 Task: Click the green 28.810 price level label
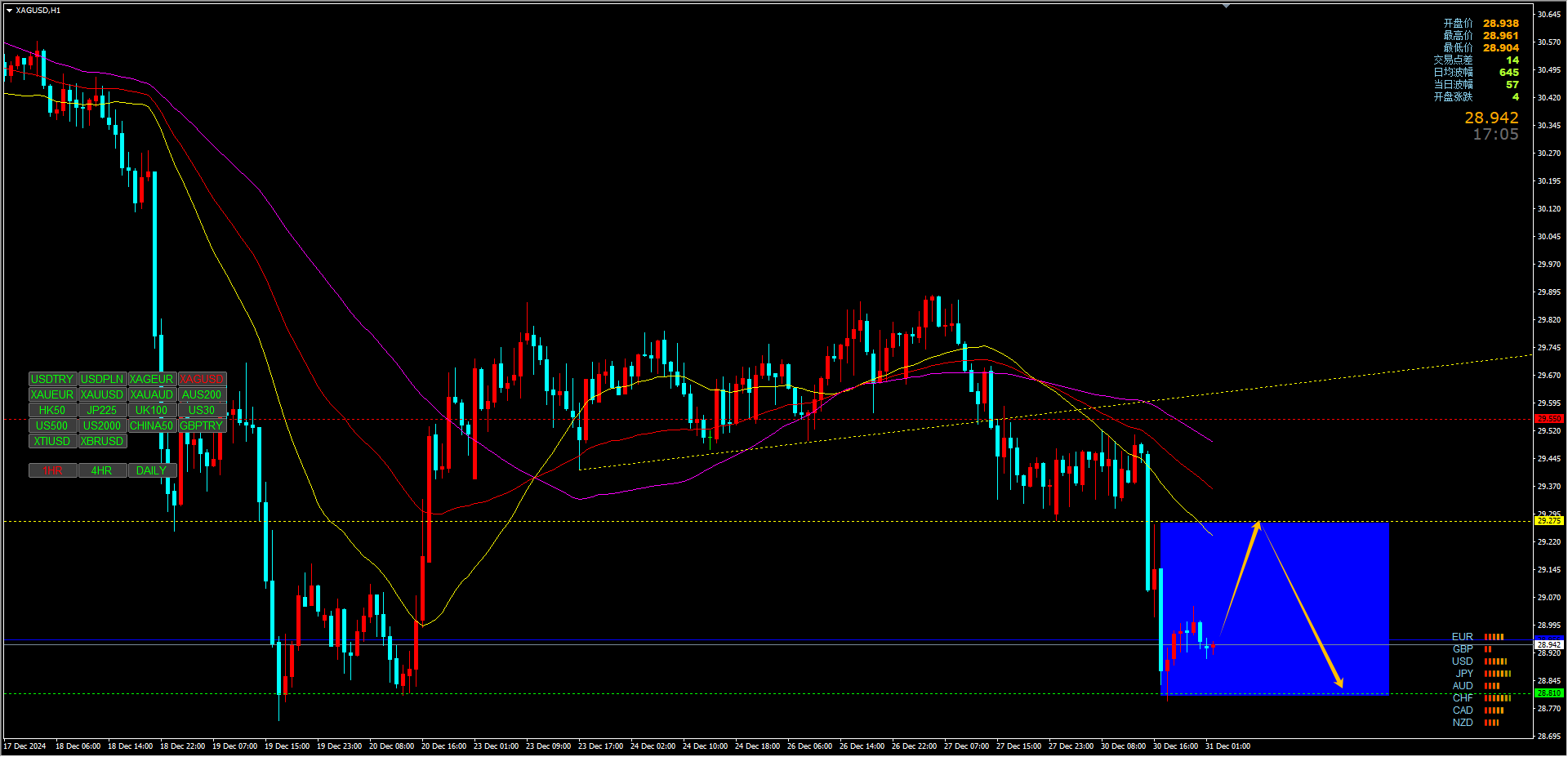(x=1549, y=693)
